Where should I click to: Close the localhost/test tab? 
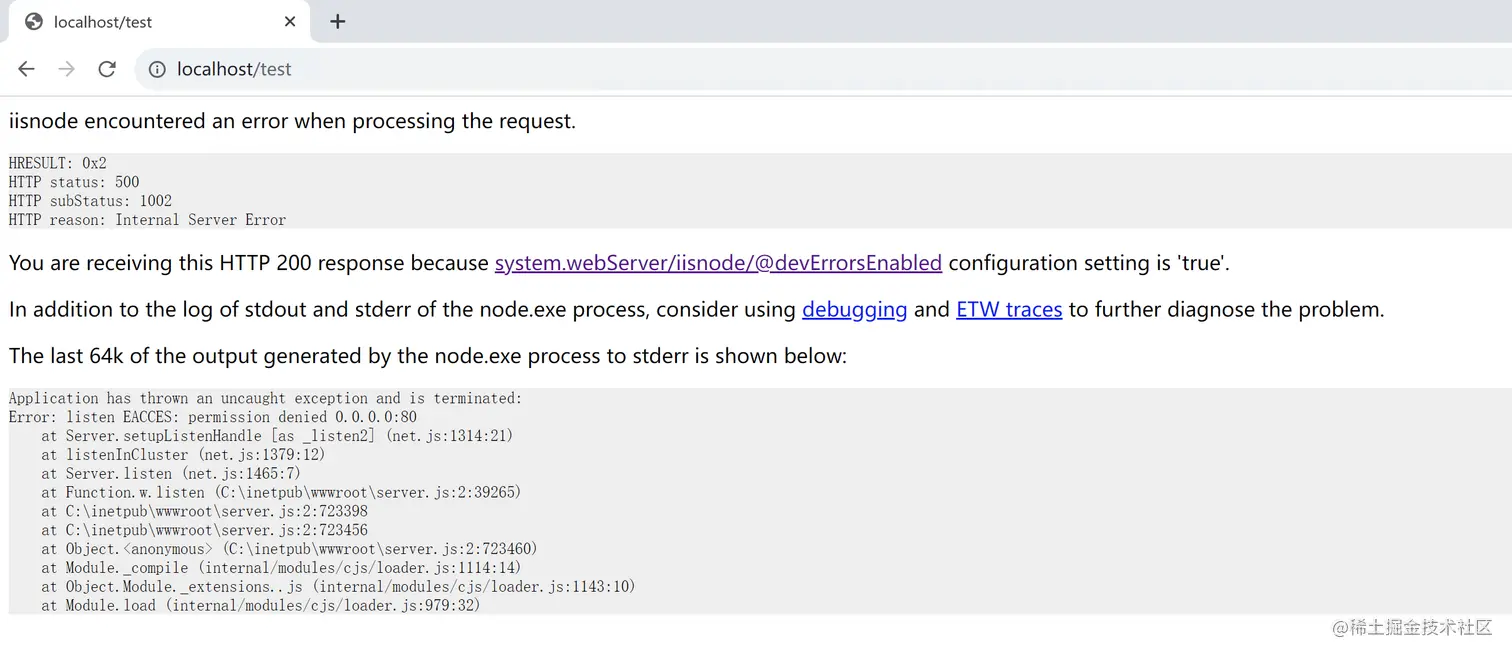click(x=290, y=21)
